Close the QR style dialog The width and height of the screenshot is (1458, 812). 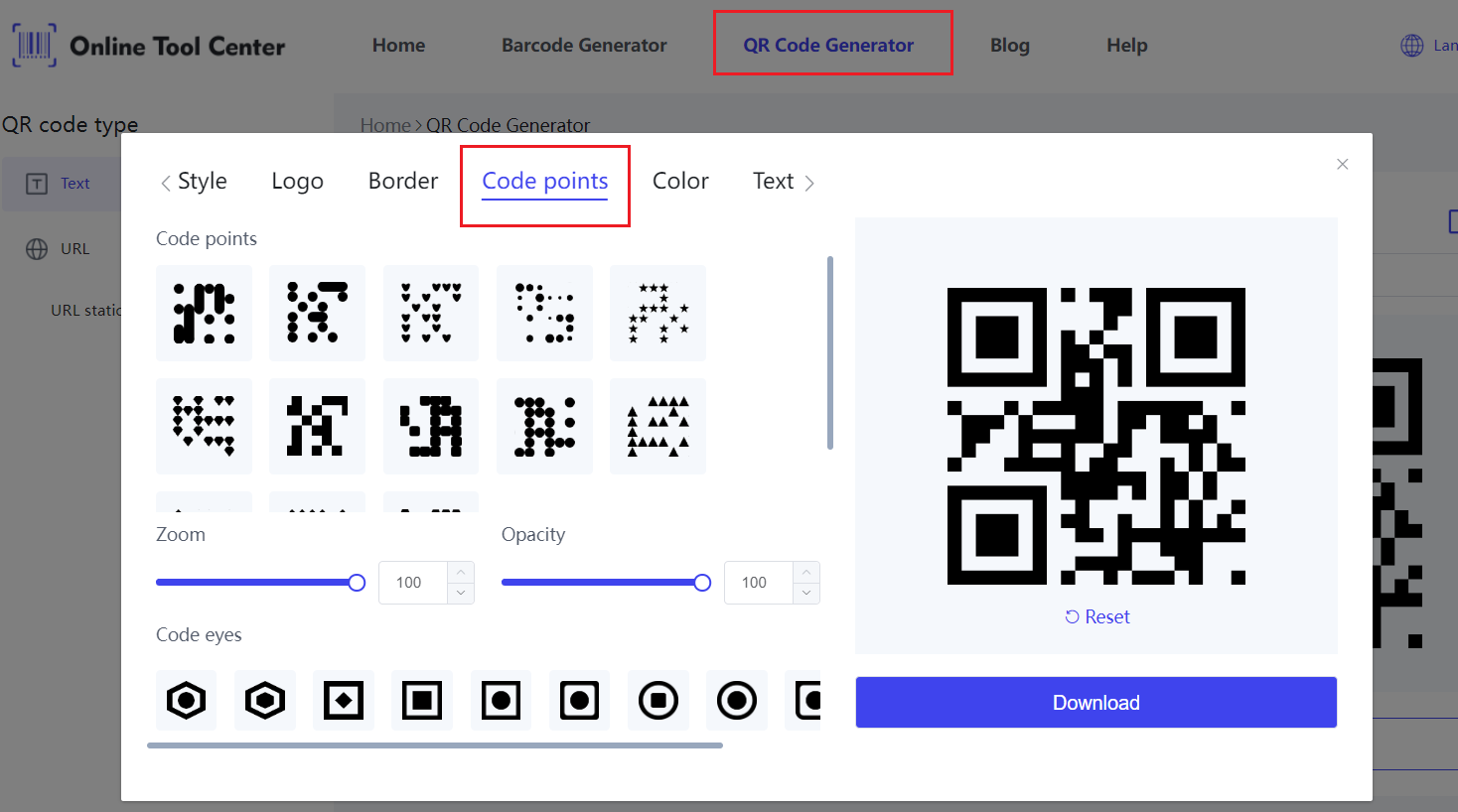1343,164
